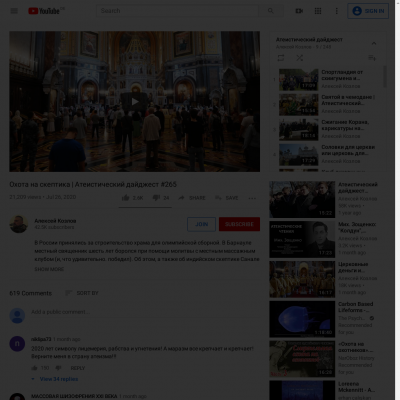The height and width of the screenshot is (400, 400).
Task: Click the Sign In button
Action: coord(368,11)
